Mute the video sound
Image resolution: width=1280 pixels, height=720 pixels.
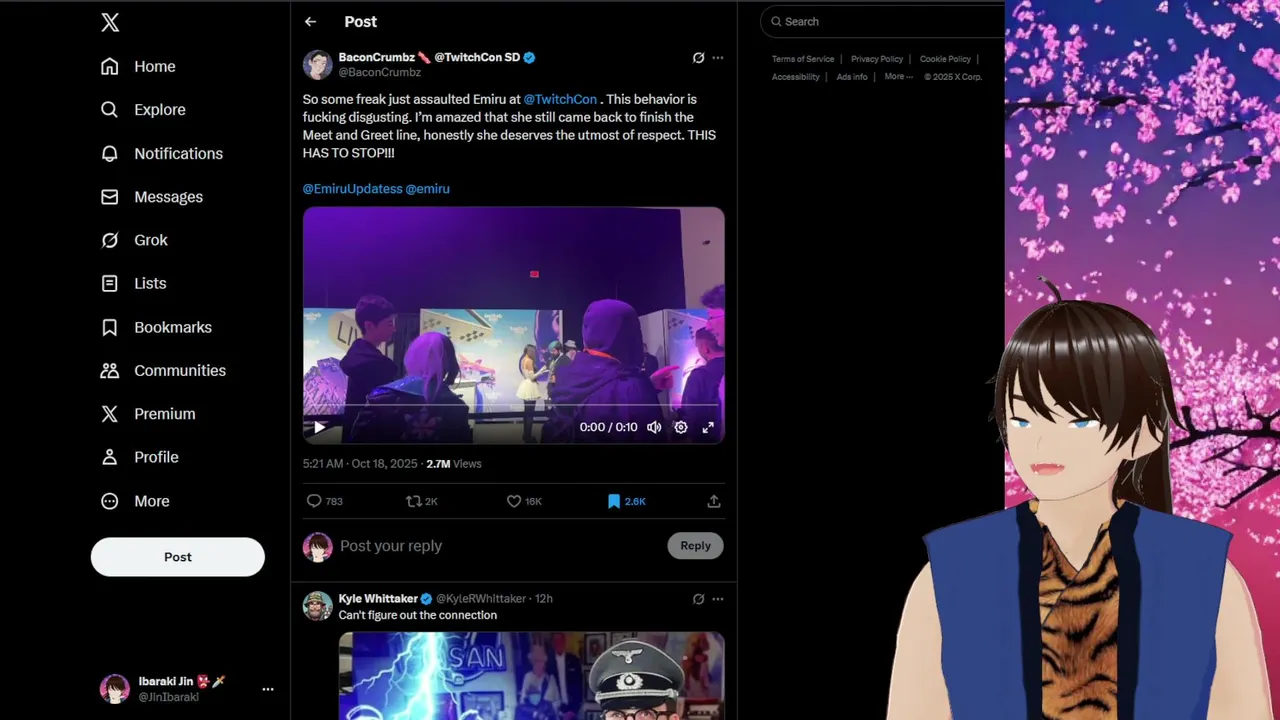[x=654, y=427]
